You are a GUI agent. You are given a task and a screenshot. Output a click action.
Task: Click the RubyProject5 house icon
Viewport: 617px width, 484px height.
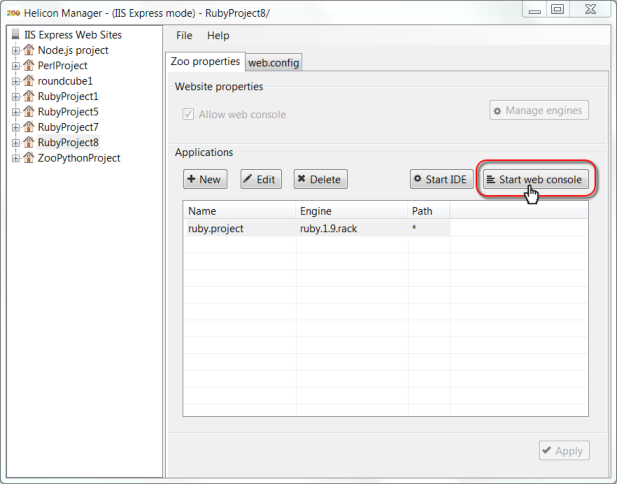[29, 112]
